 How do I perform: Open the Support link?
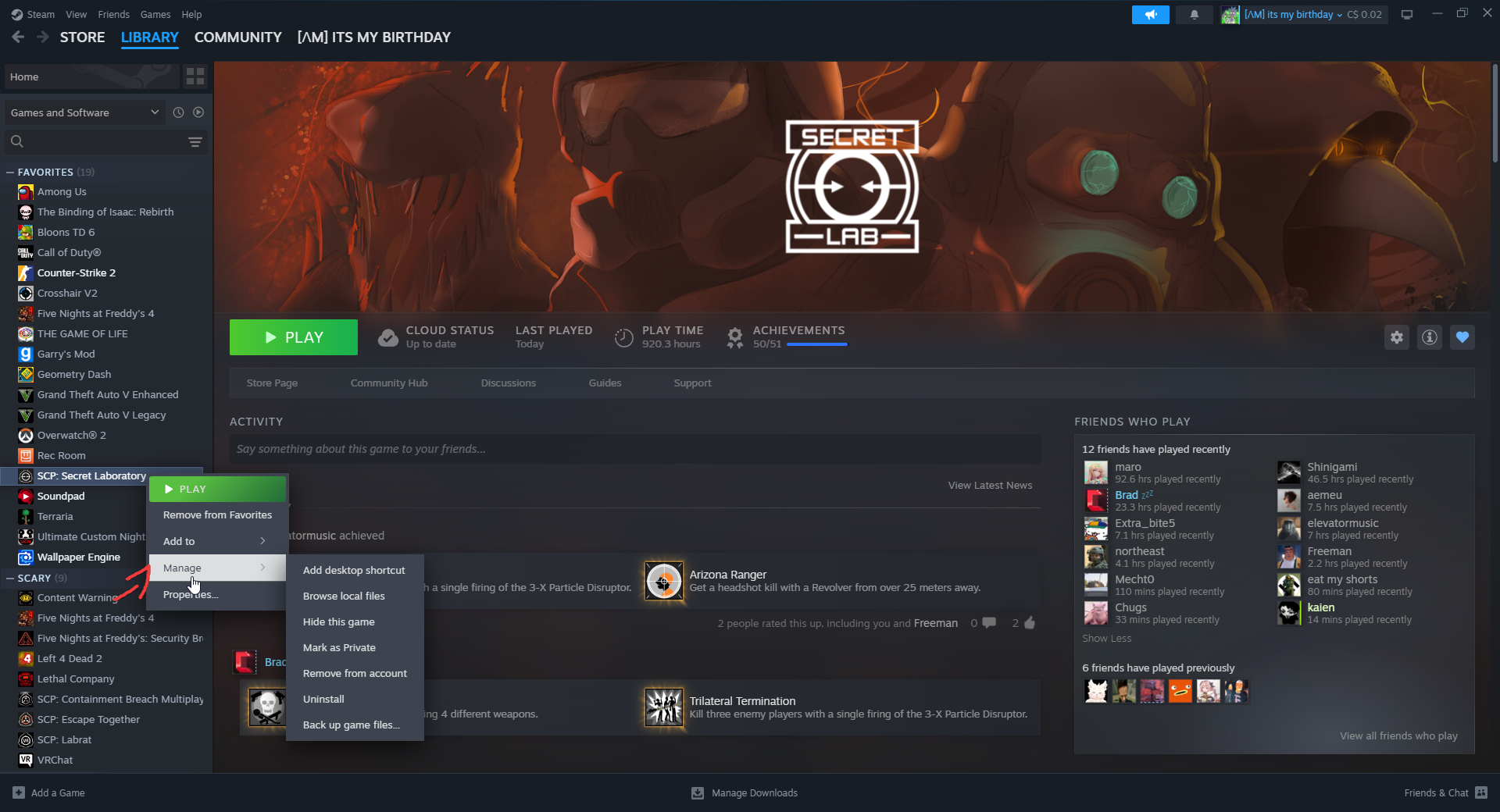tap(692, 383)
